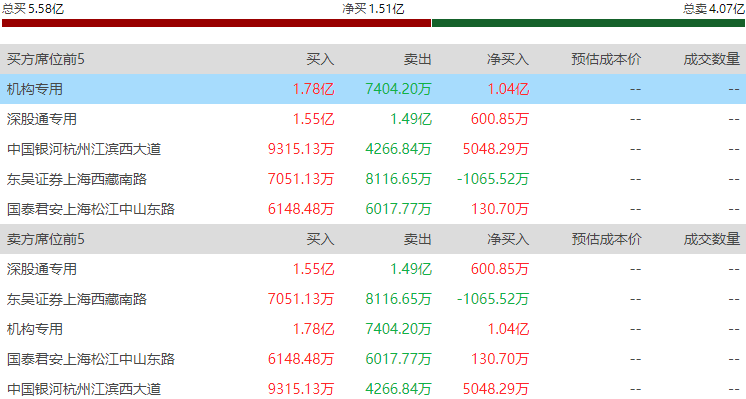
Task: Select the highlighted 机构专用 buyer row
Action: [x=373, y=89]
